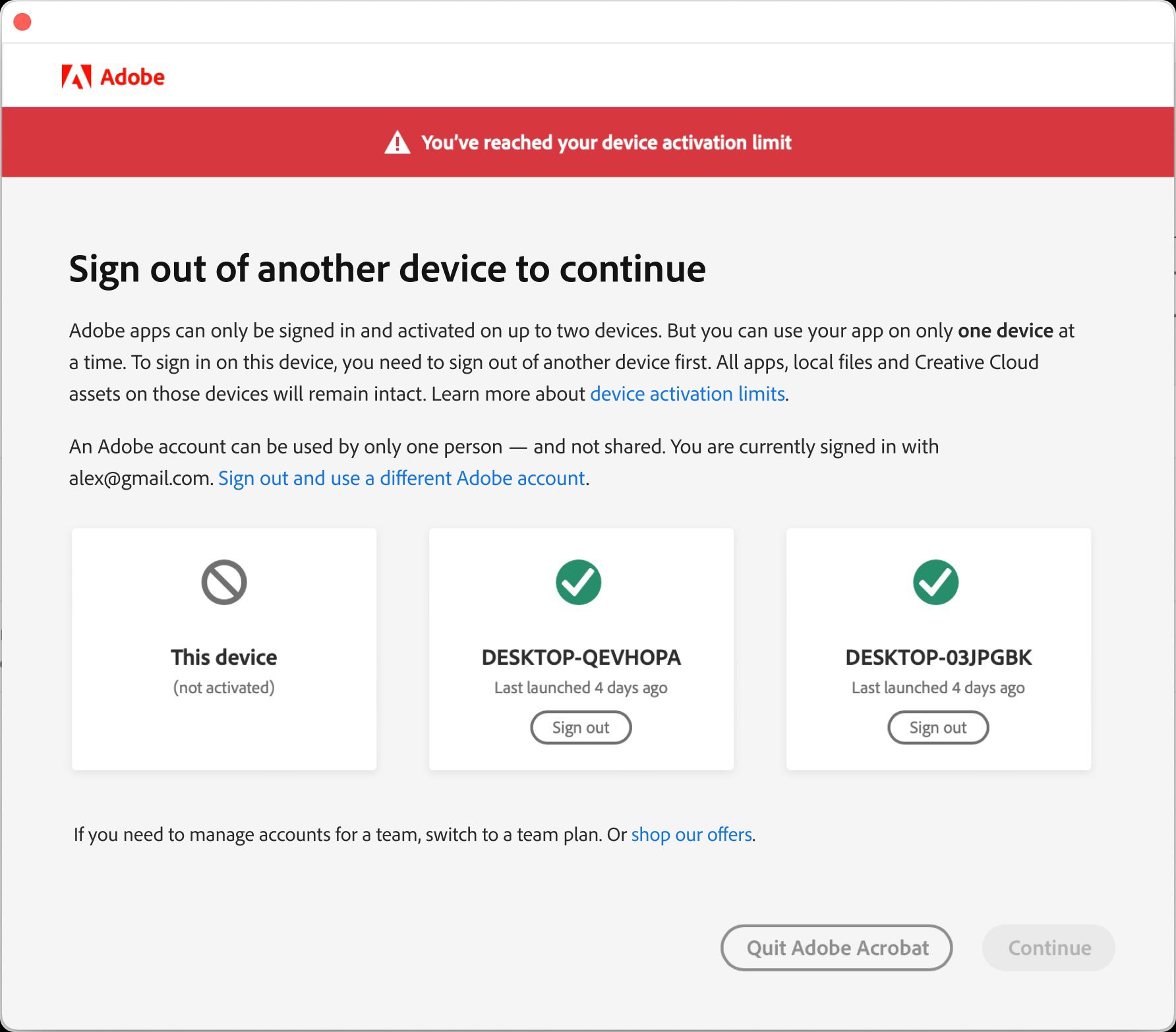Open the shop our offers link
The width and height of the screenshot is (1176, 1032).
pos(691,834)
